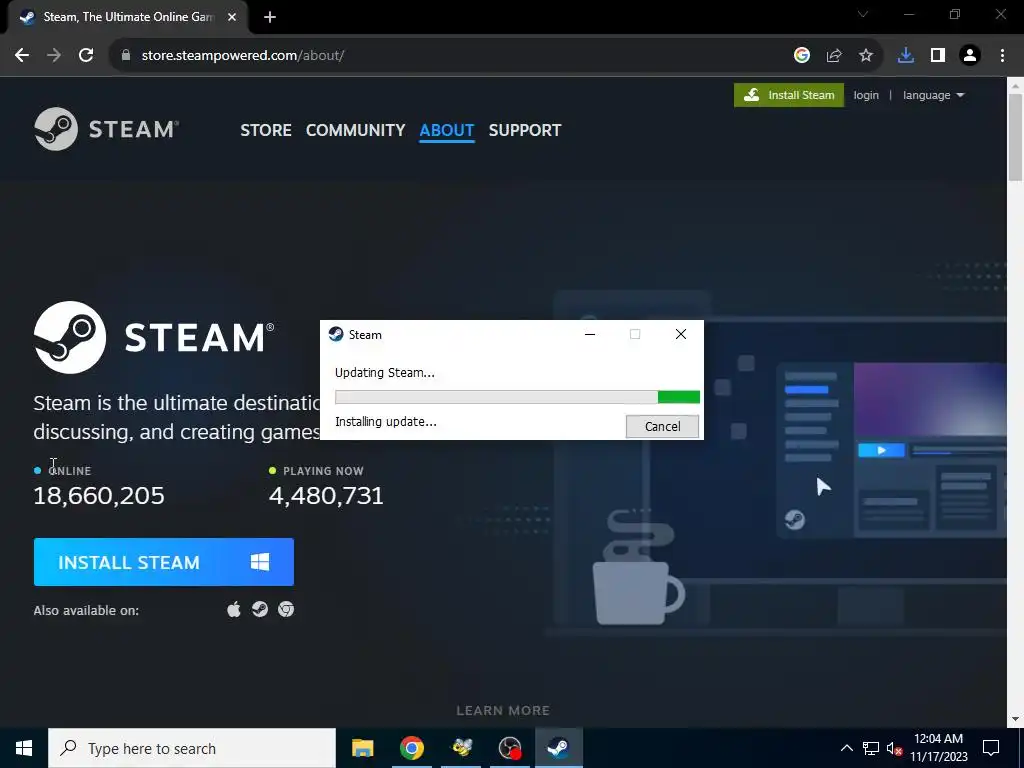
Task: View site information via the lock icon
Action: pyautogui.click(x=126, y=56)
